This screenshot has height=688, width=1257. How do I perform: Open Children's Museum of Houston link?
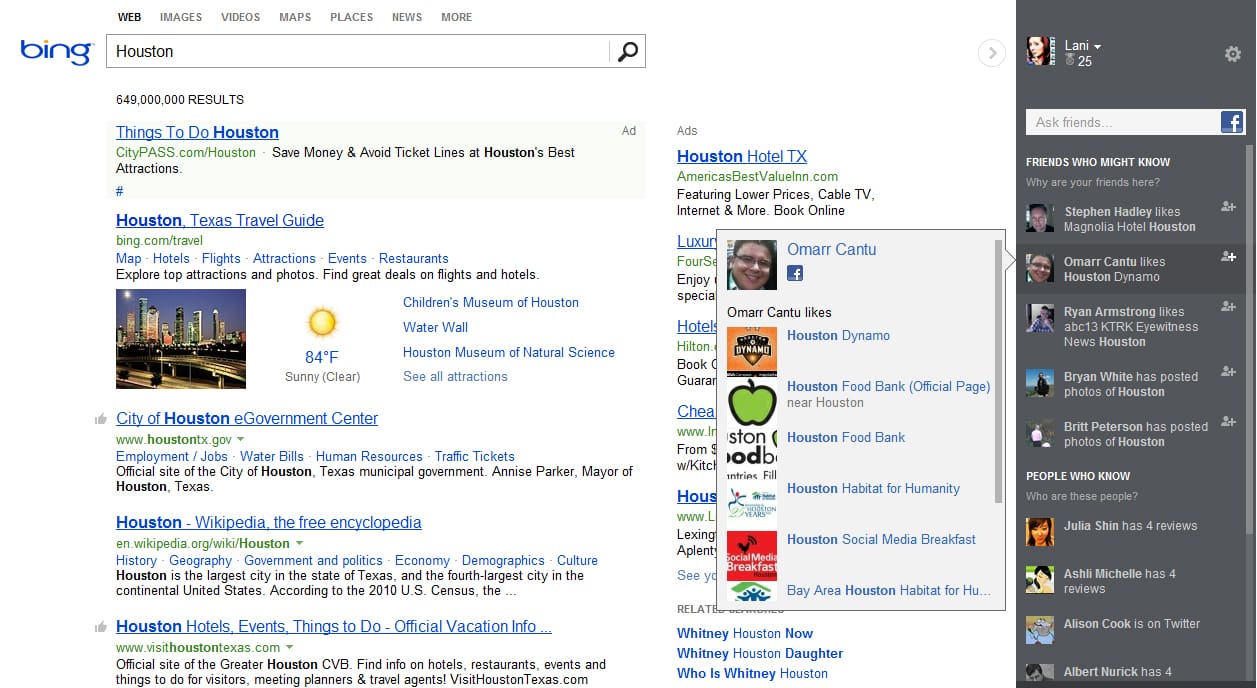(x=490, y=302)
